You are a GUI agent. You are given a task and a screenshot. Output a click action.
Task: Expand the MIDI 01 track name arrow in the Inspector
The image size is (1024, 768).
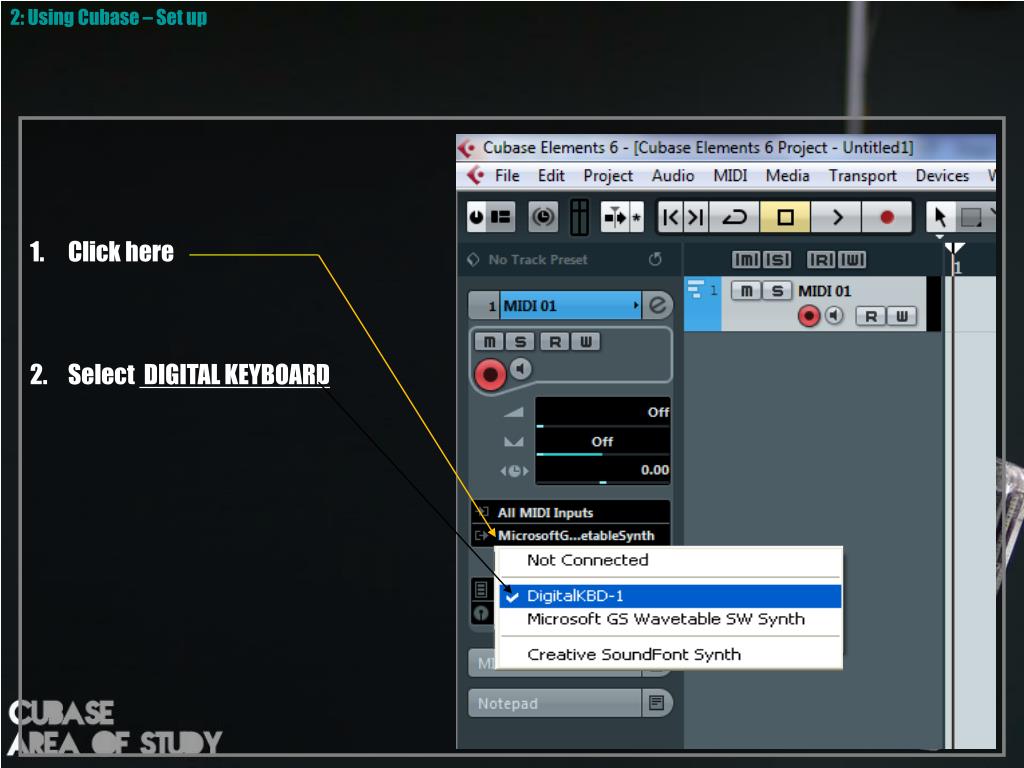(635, 305)
